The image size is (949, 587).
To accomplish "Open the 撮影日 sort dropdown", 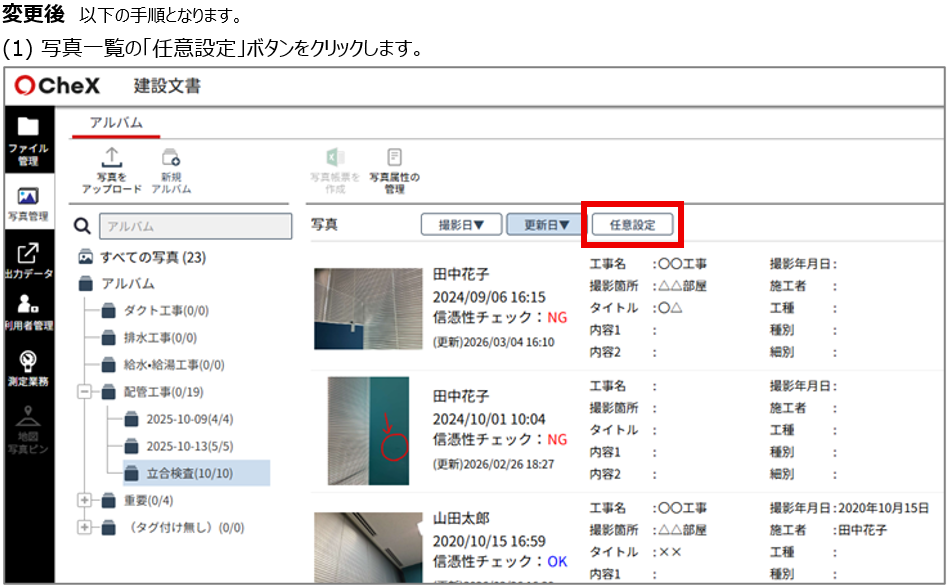I will tap(460, 225).
